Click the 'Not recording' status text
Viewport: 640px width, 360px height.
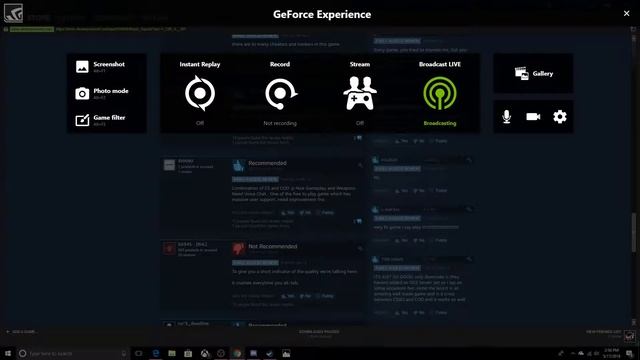click(280, 123)
